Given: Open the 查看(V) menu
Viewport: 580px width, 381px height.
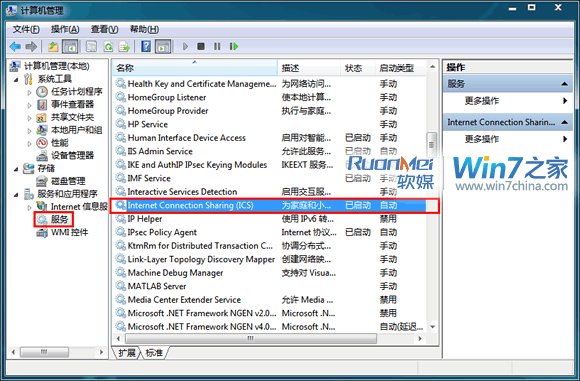Looking at the screenshot, I should coord(104,29).
